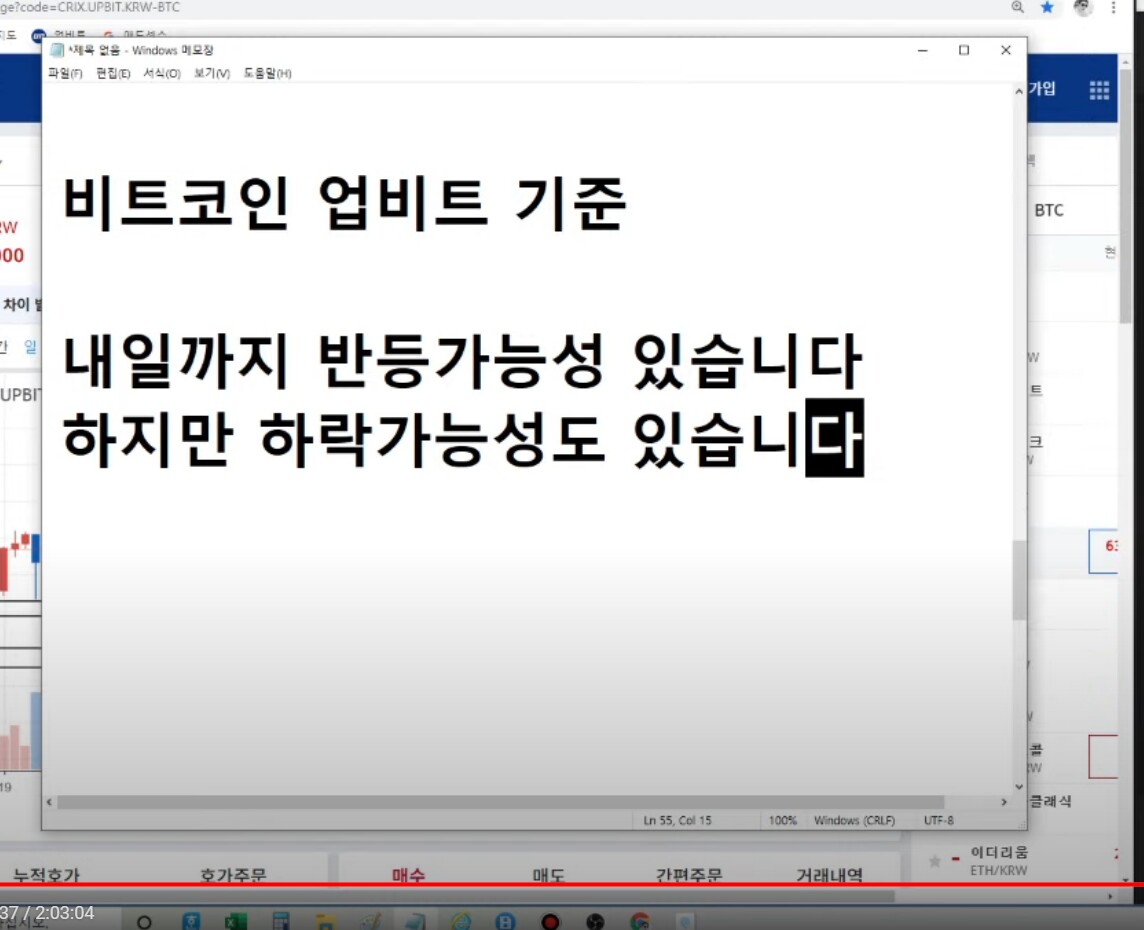Screen dimensions: 1144x930
Task: Click the Windows search circle on the taskbar
Action: [x=144, y=922]
